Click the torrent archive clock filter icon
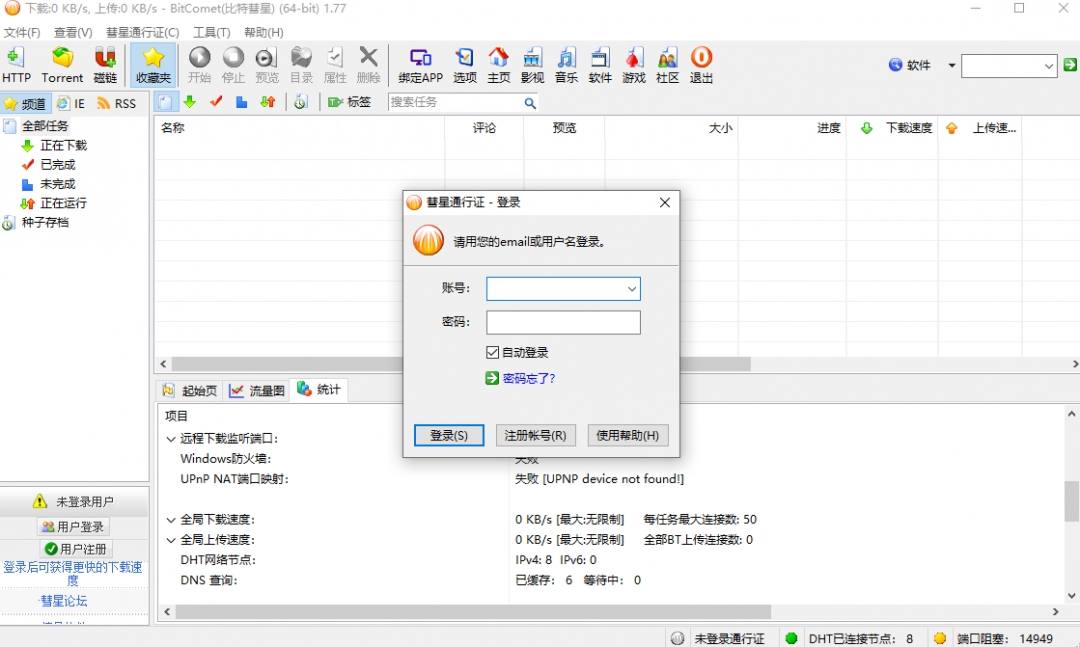Screen dimensions: 1080x647 300,102
